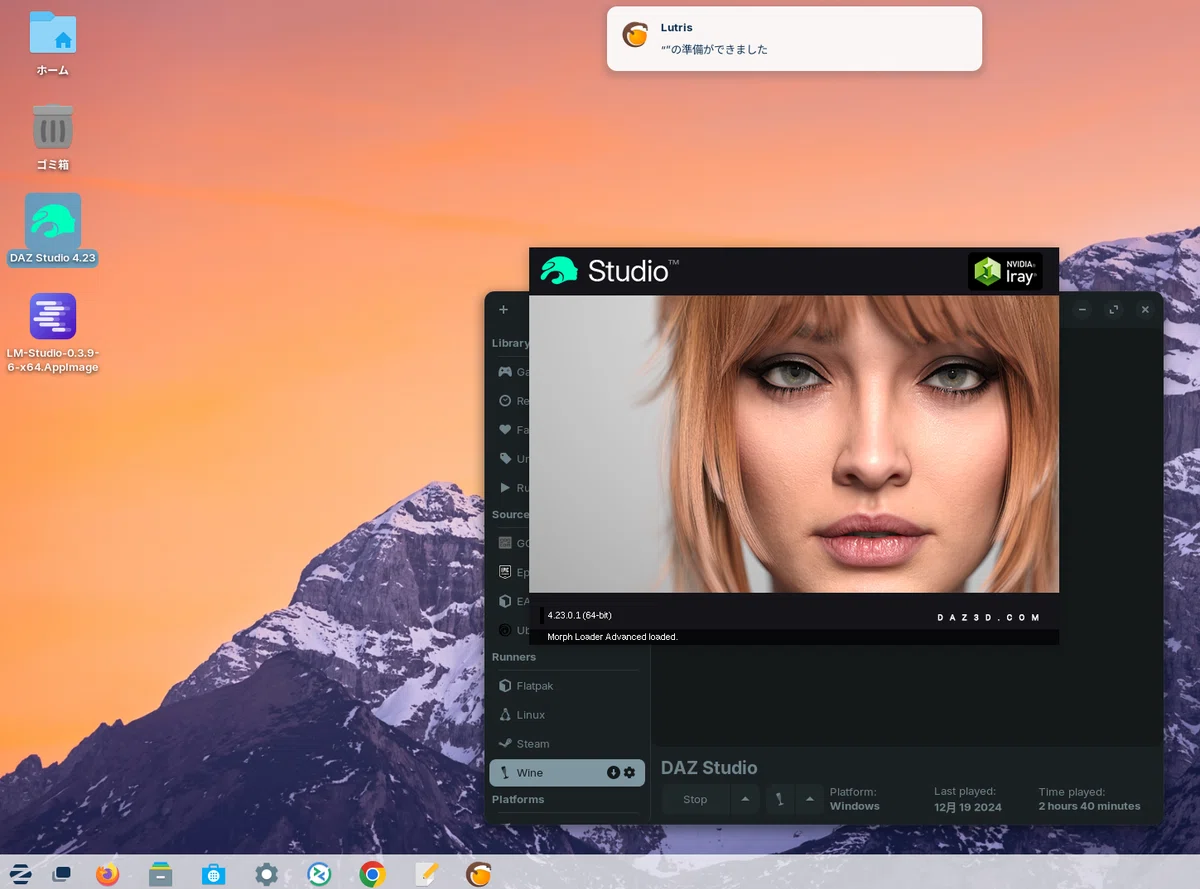
Task: Select the Linux runner in Lutris sidebar
Action: [x=567, y=715]
